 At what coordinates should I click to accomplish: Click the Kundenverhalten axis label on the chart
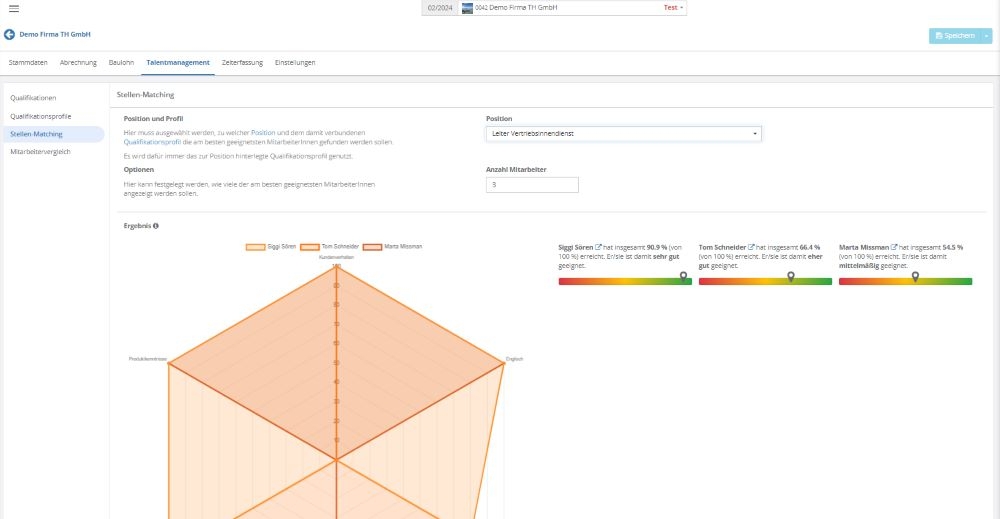pyautogui.click(x=336, y=257)
